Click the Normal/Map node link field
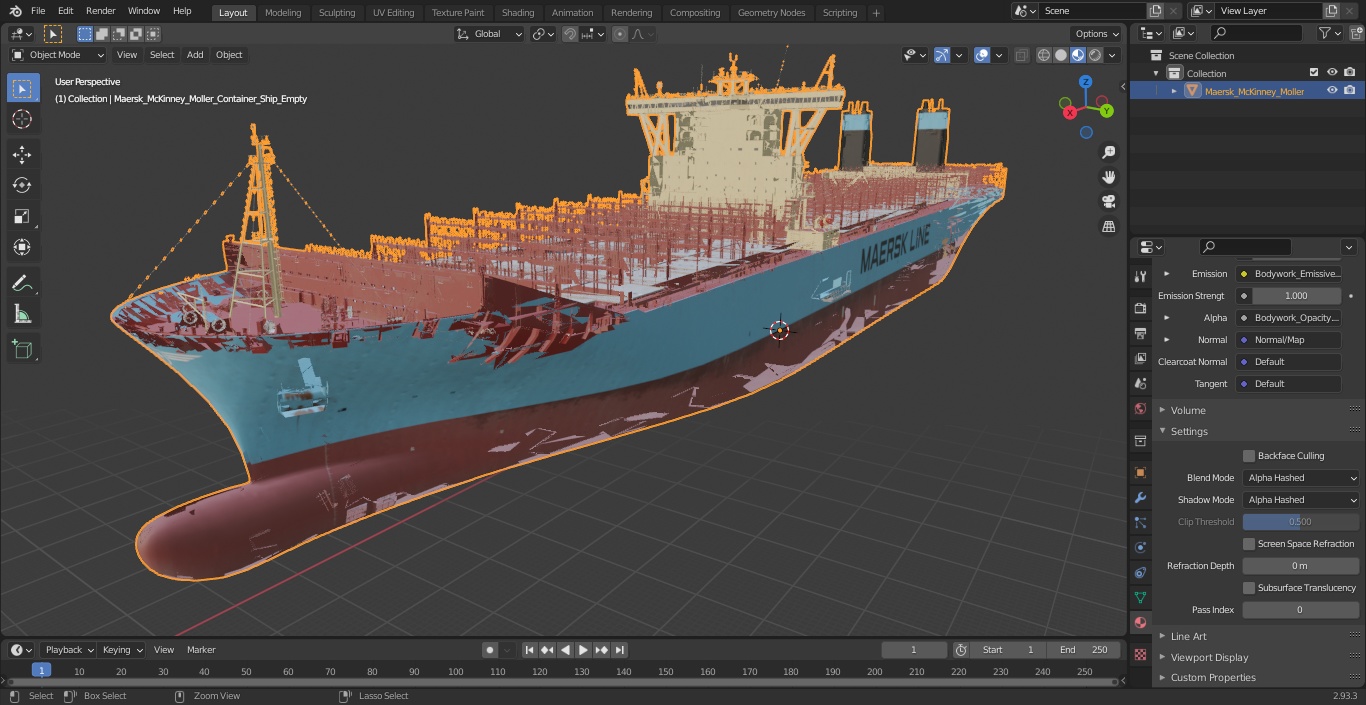 point(1289,340)
